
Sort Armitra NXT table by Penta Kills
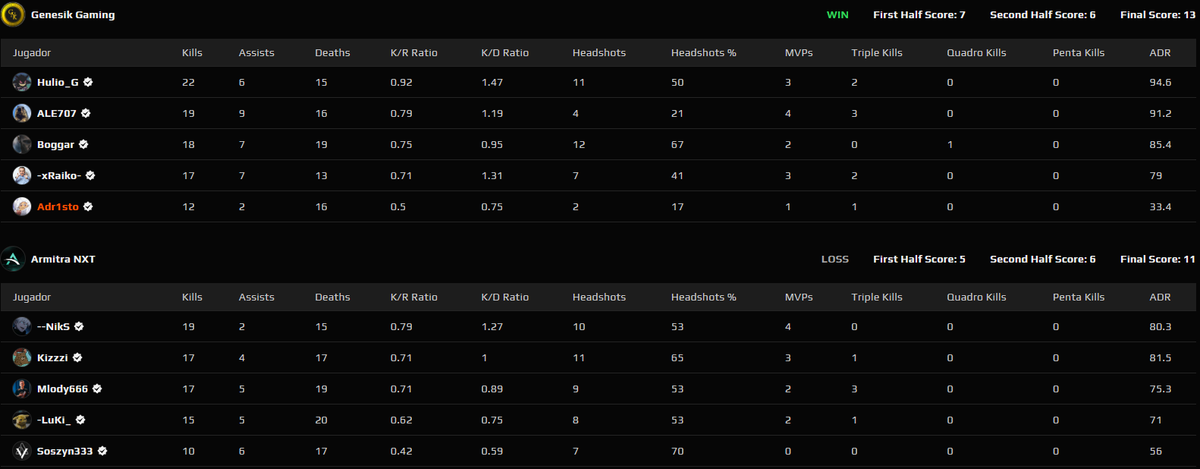1078,297
